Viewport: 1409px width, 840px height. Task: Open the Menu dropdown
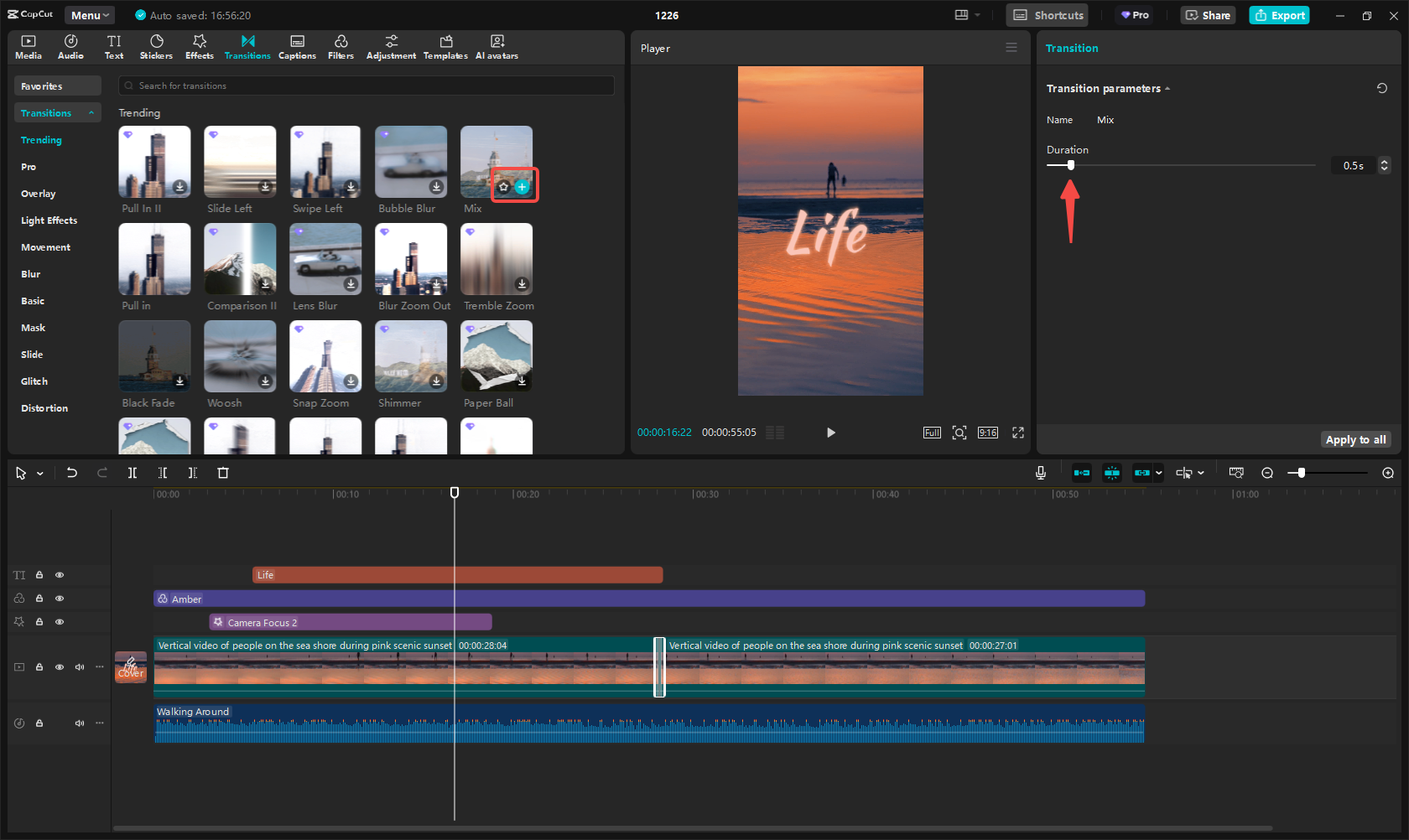pos(89,15)
